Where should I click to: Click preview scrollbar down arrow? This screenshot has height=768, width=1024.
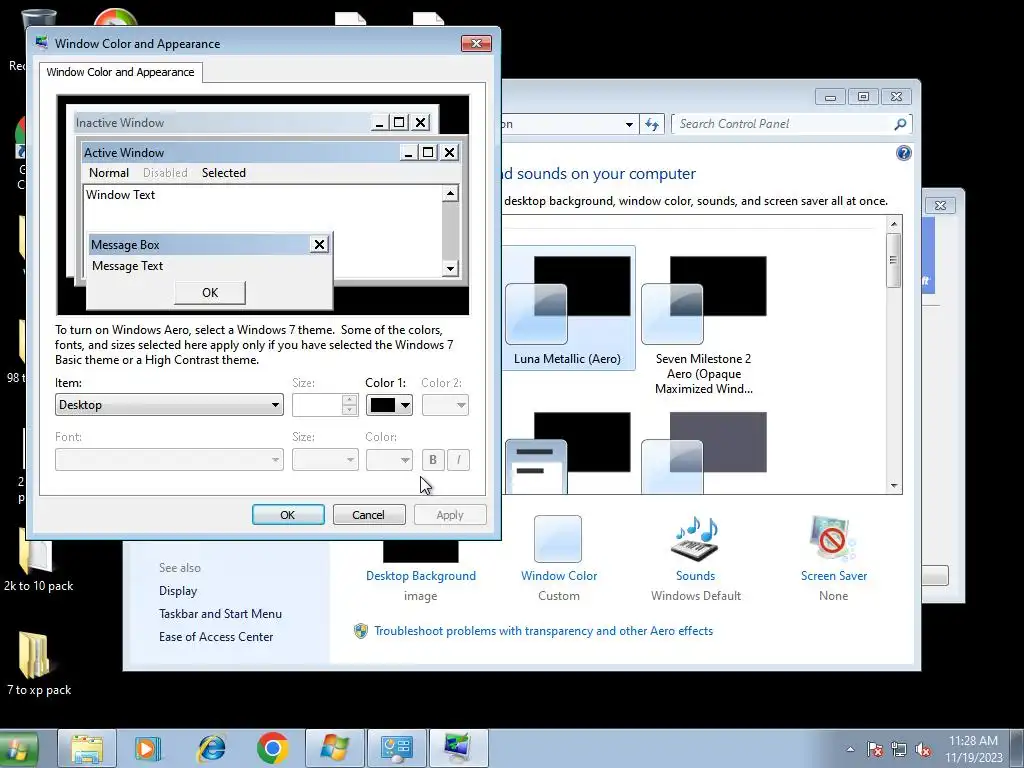pos(450,268)
